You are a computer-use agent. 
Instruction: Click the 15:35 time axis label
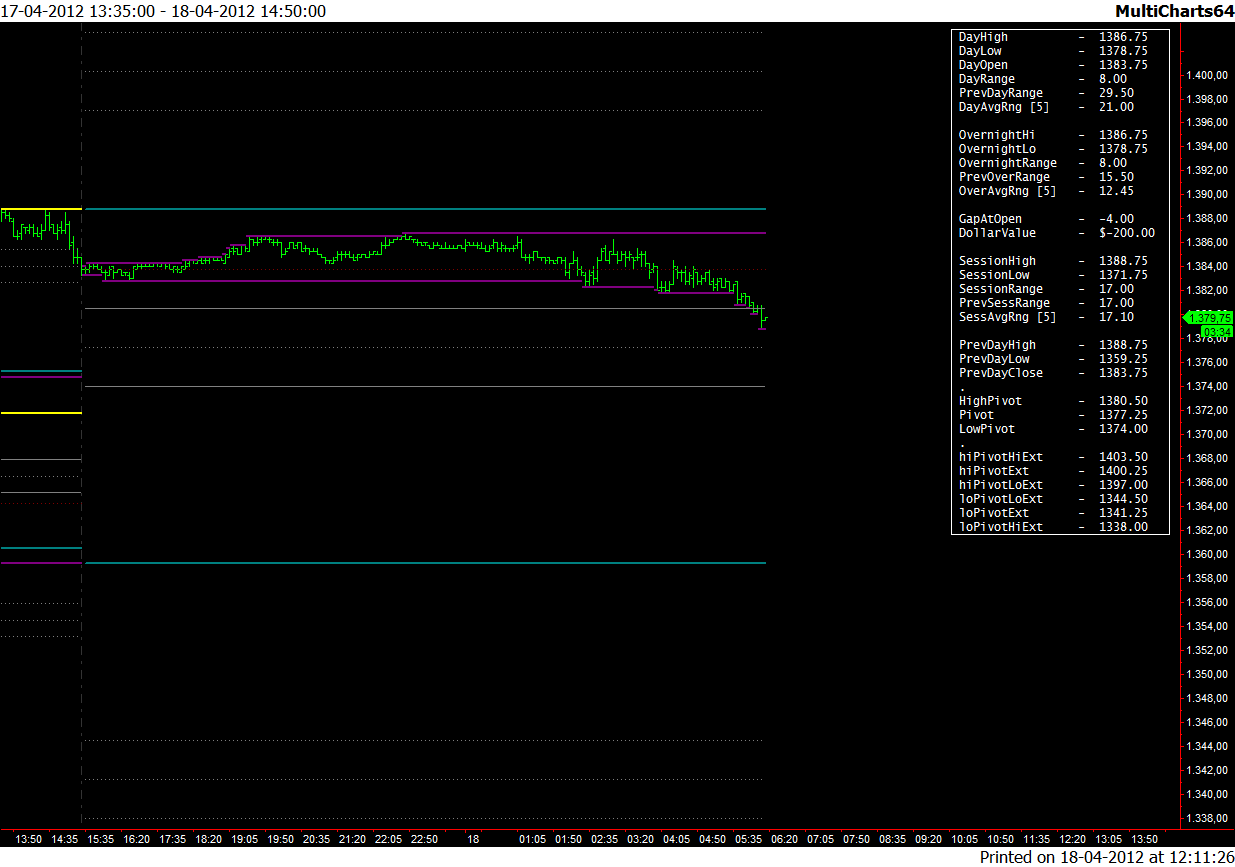click(101, 840)
